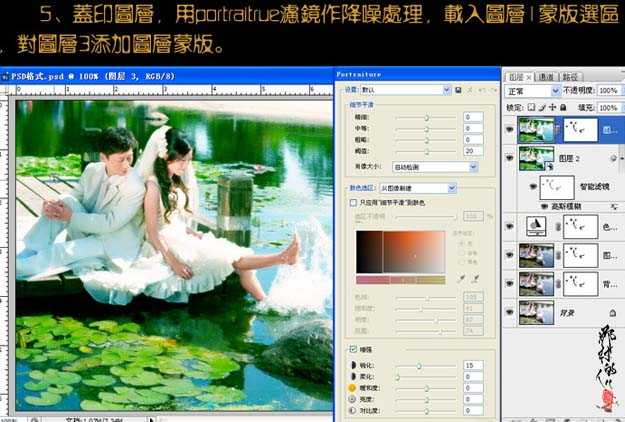Click the mask link chain on 背… layer
The height and width of the screenshot is (422, 625).
(558, 284)
